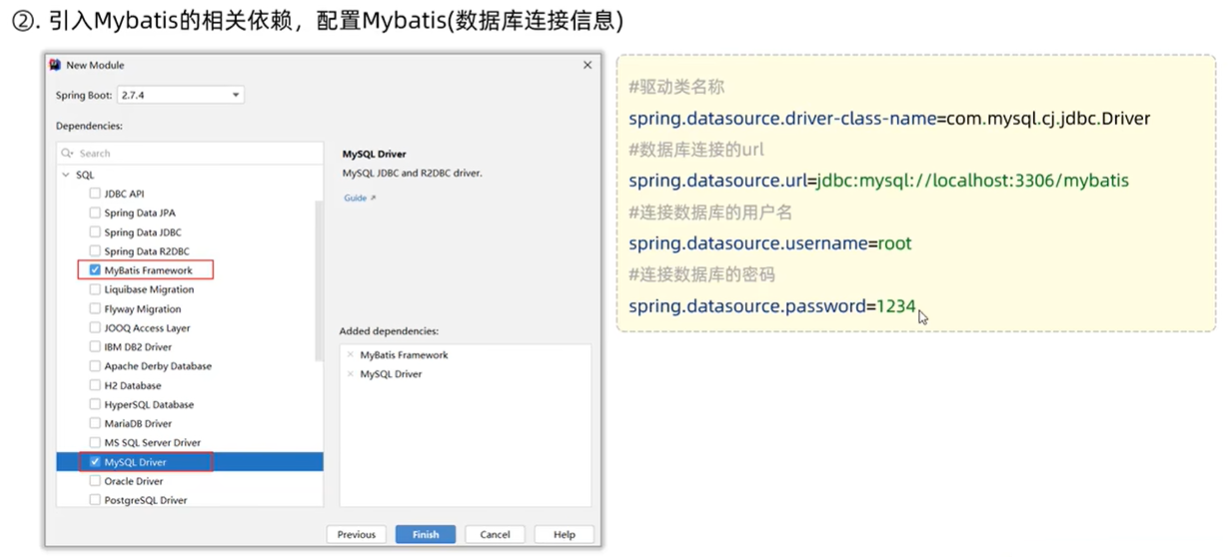Tick the H2 Database checkbox
Viewport: 1228px width, 557px height.
[x=95, y=385]
